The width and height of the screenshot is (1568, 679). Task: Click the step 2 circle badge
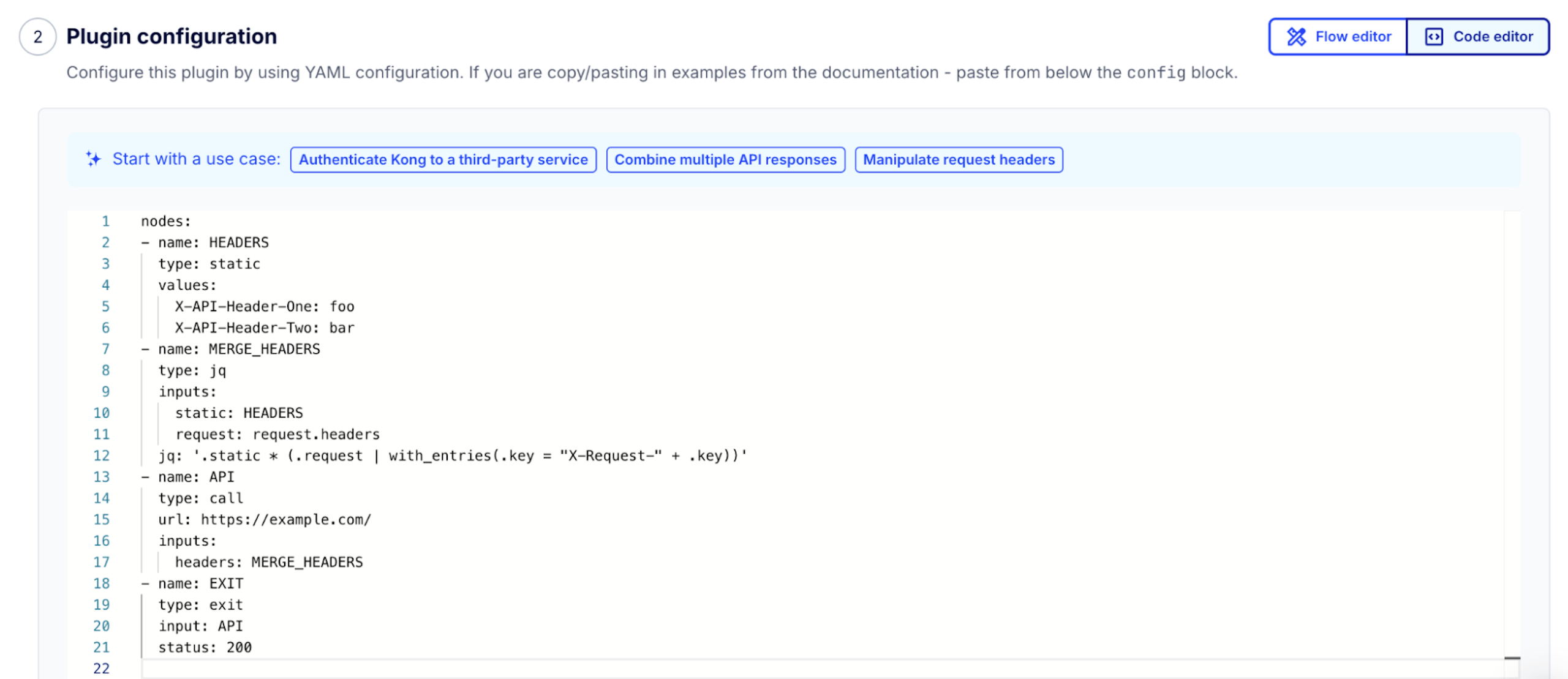38,37
